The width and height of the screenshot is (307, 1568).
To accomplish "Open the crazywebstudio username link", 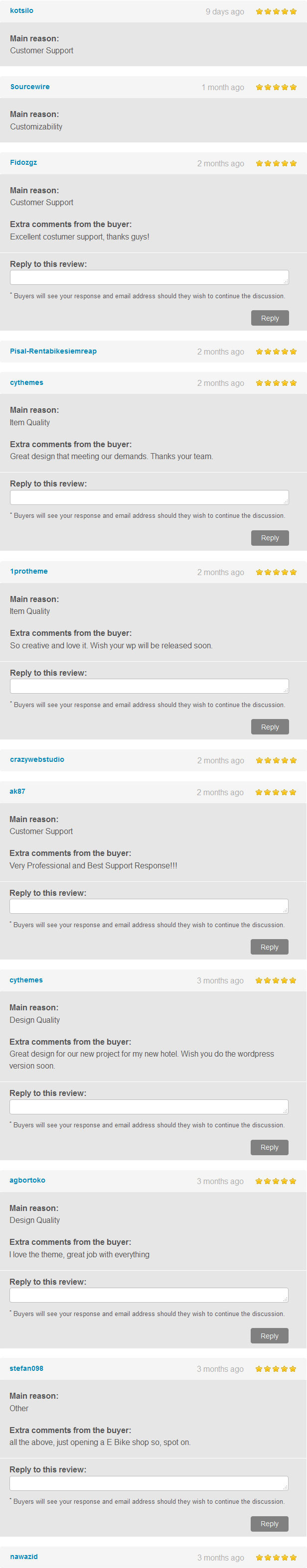I will [x=37, y=760].
